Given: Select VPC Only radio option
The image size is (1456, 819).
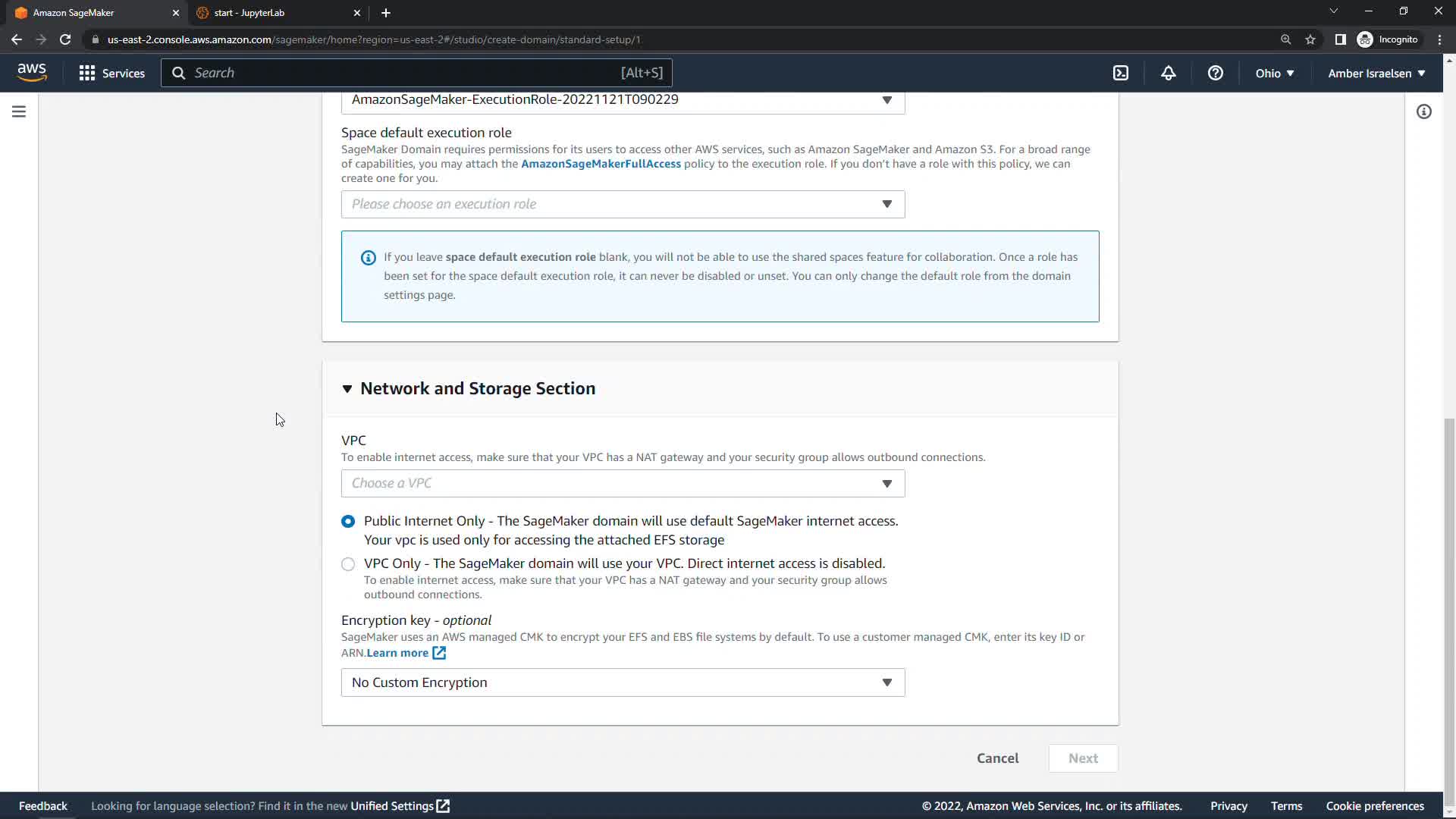Looking at the screenshot, I should [348, 563].
